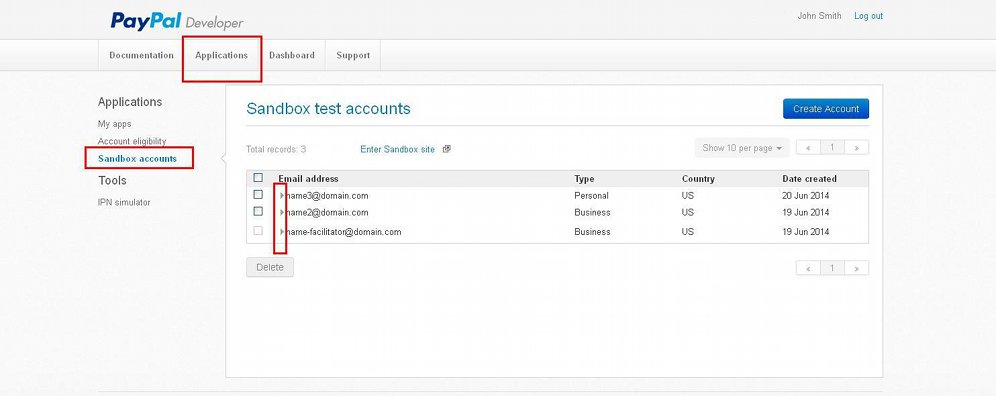This screenshot has height=396, width=996.
Task: Go to previous page in bottom pager
Action: [x=808, y=268]
